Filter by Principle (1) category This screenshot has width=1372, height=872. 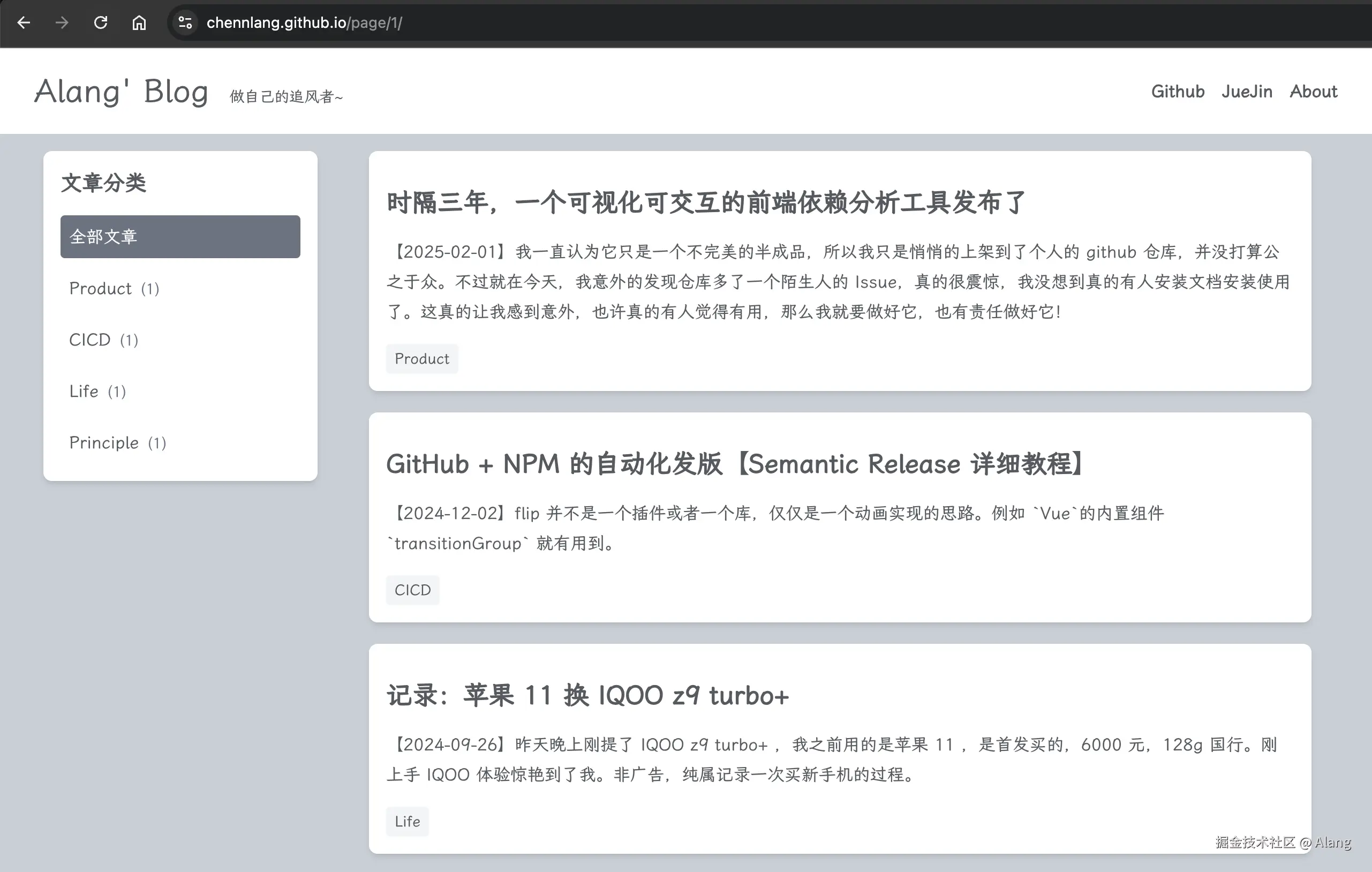180,443
